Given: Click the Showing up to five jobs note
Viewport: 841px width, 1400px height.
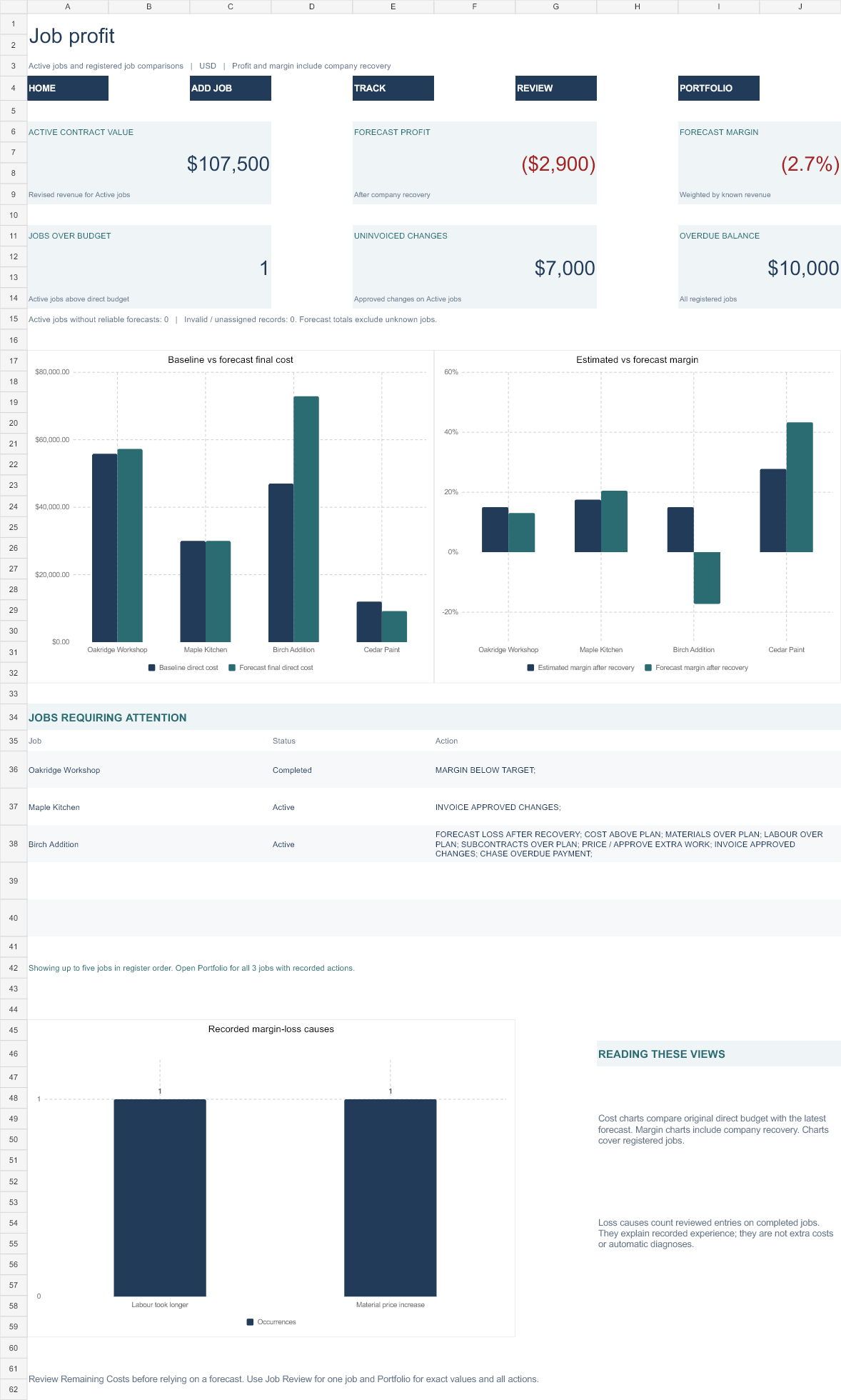Looking at the screenshot, I should (191, 969).
